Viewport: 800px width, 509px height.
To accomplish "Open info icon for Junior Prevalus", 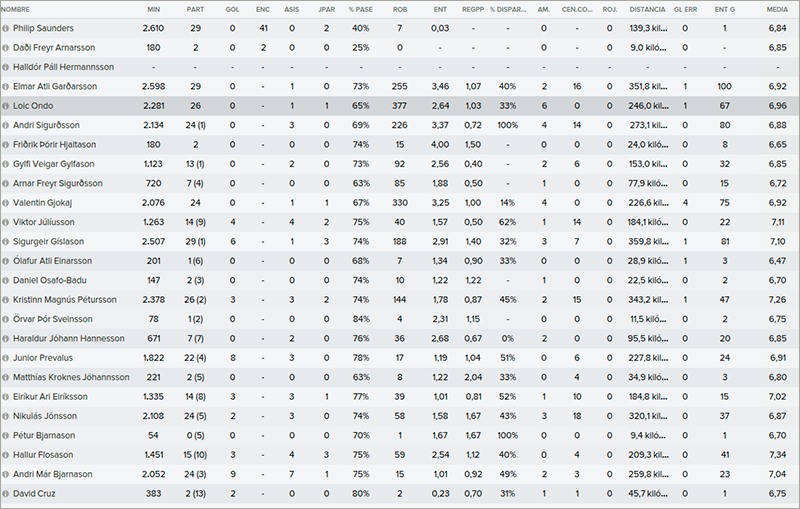I will tap(6, 358).
